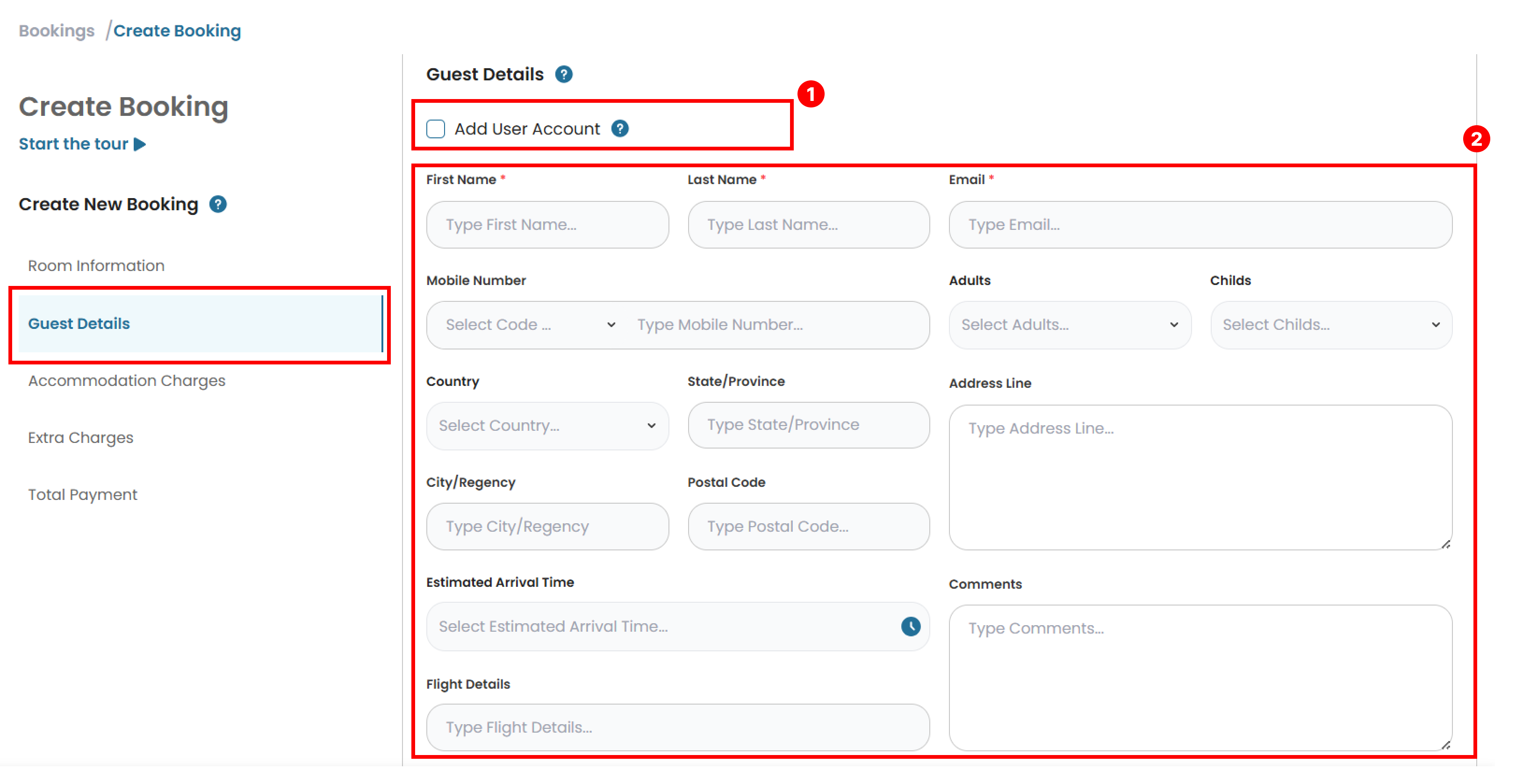Focus the Type First Name input
1523x784 pixels.
point(547,225)
